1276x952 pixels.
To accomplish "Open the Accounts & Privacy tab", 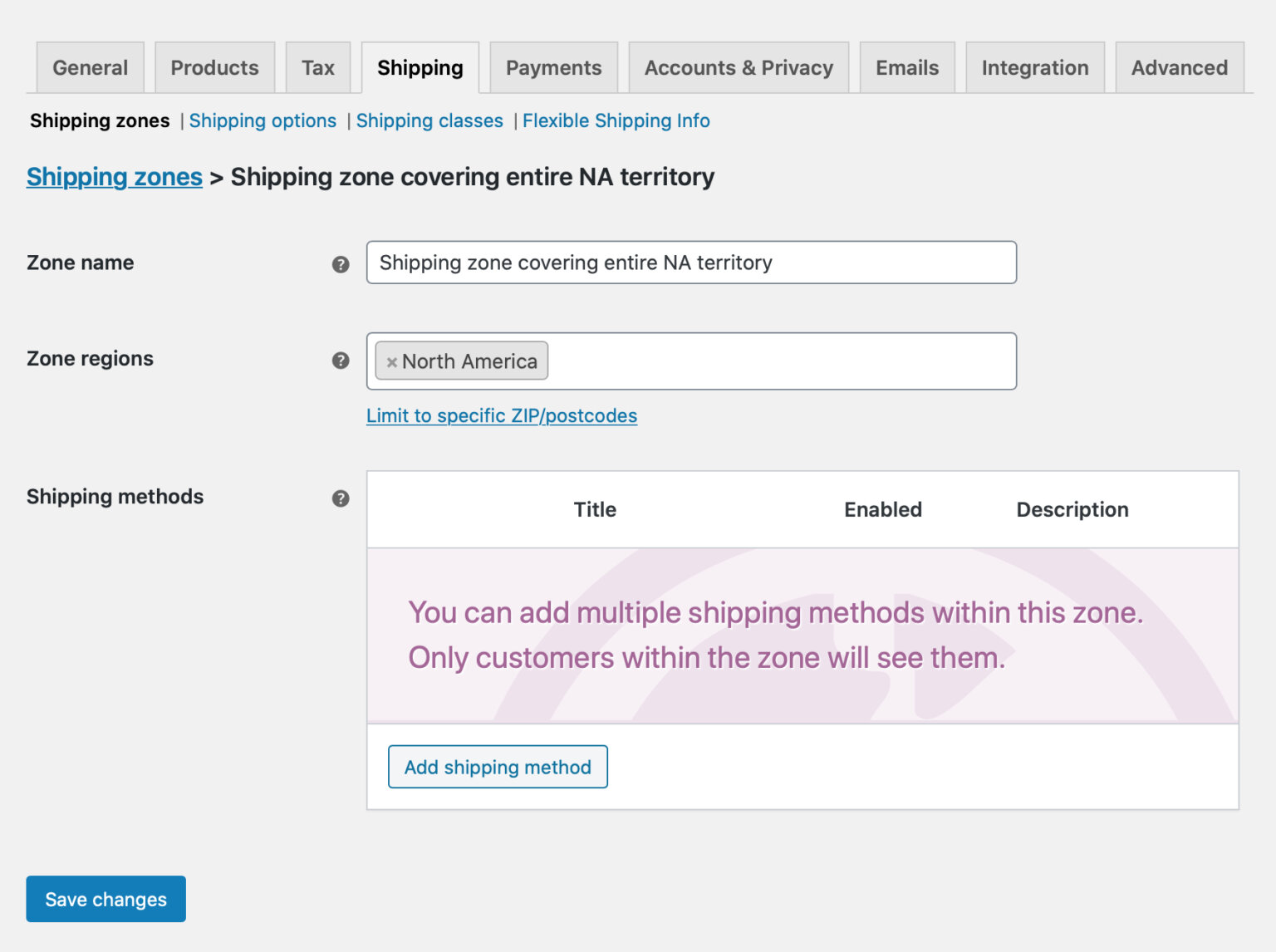I will click(738, 67).
